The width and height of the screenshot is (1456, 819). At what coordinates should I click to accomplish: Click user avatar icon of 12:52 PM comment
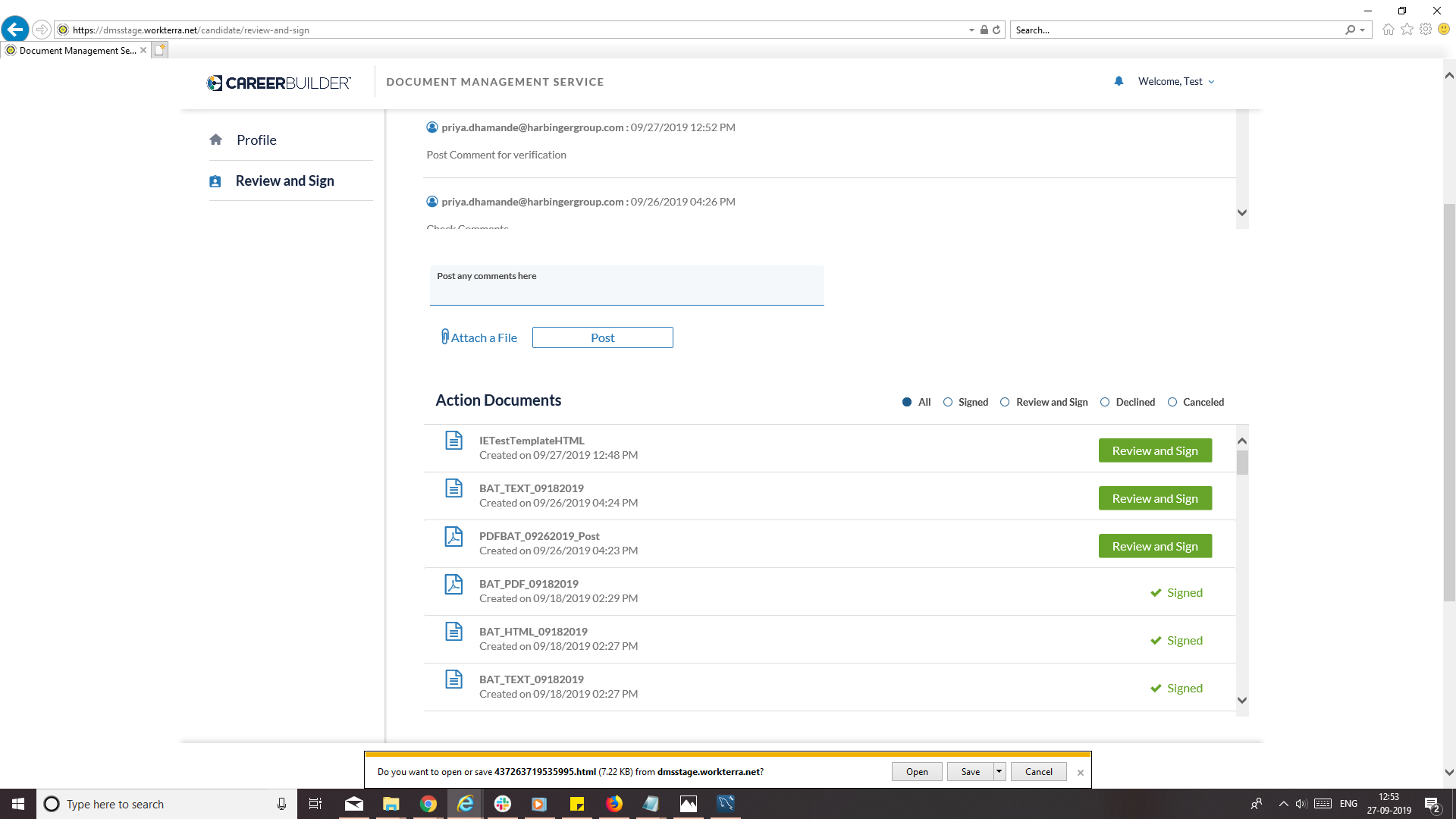click(432, 127)
